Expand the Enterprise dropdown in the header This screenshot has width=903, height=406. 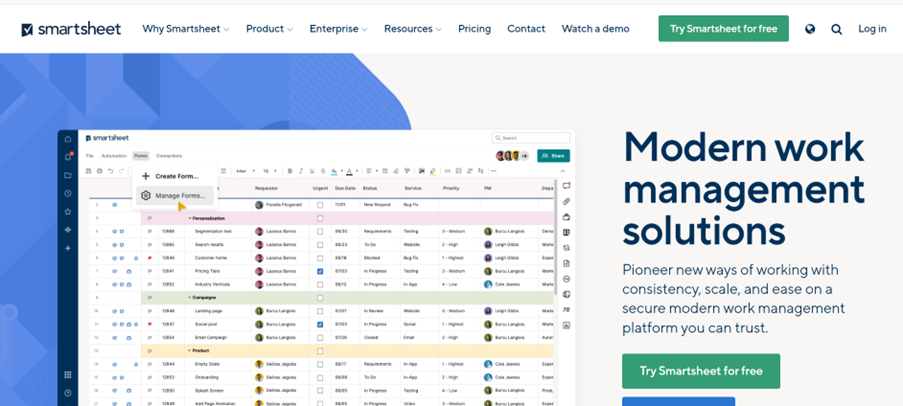pyautogui.click(x=338, y=29)
